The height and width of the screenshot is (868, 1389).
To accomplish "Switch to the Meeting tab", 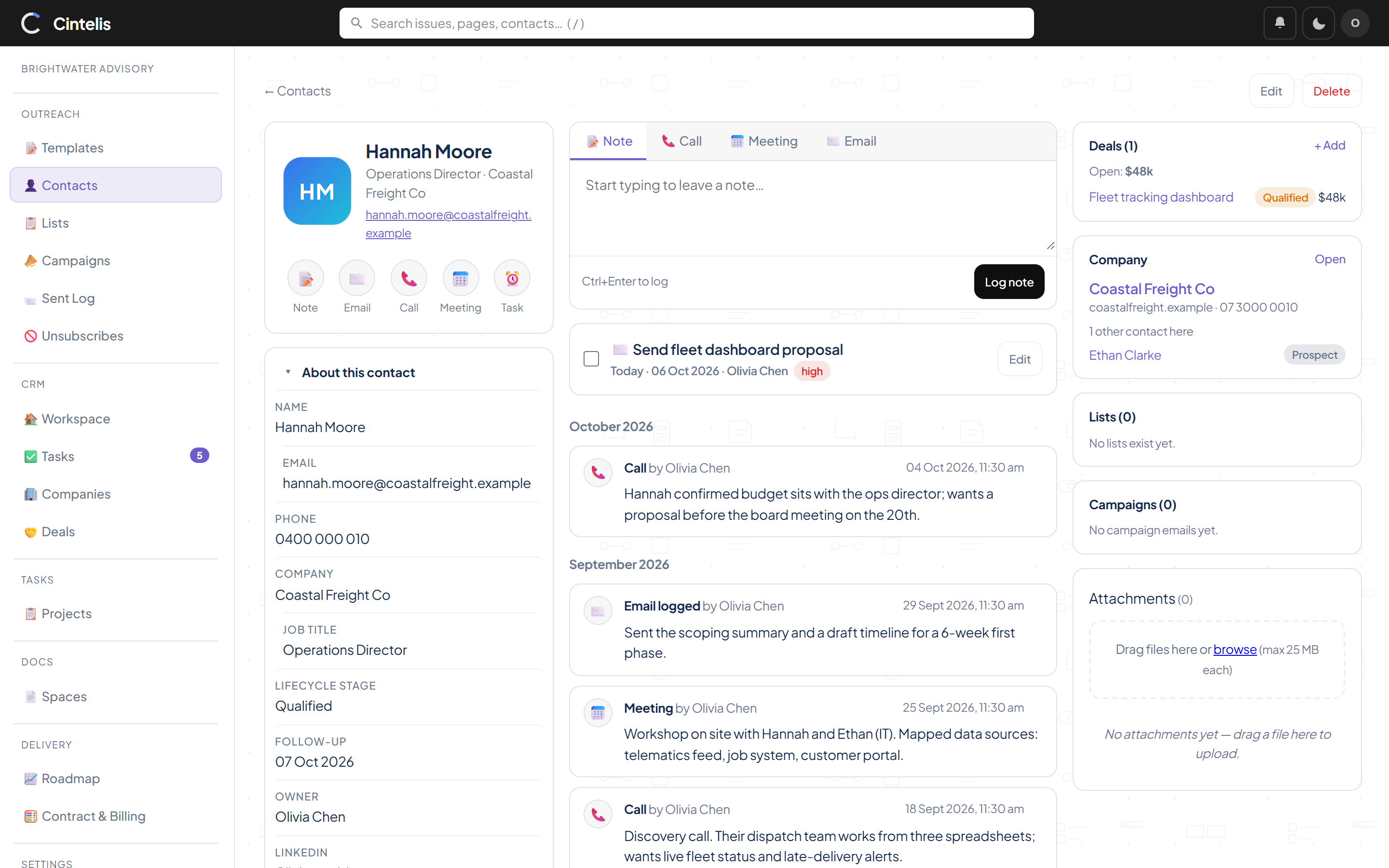I will pyautogui.click(x=764, y=141).
